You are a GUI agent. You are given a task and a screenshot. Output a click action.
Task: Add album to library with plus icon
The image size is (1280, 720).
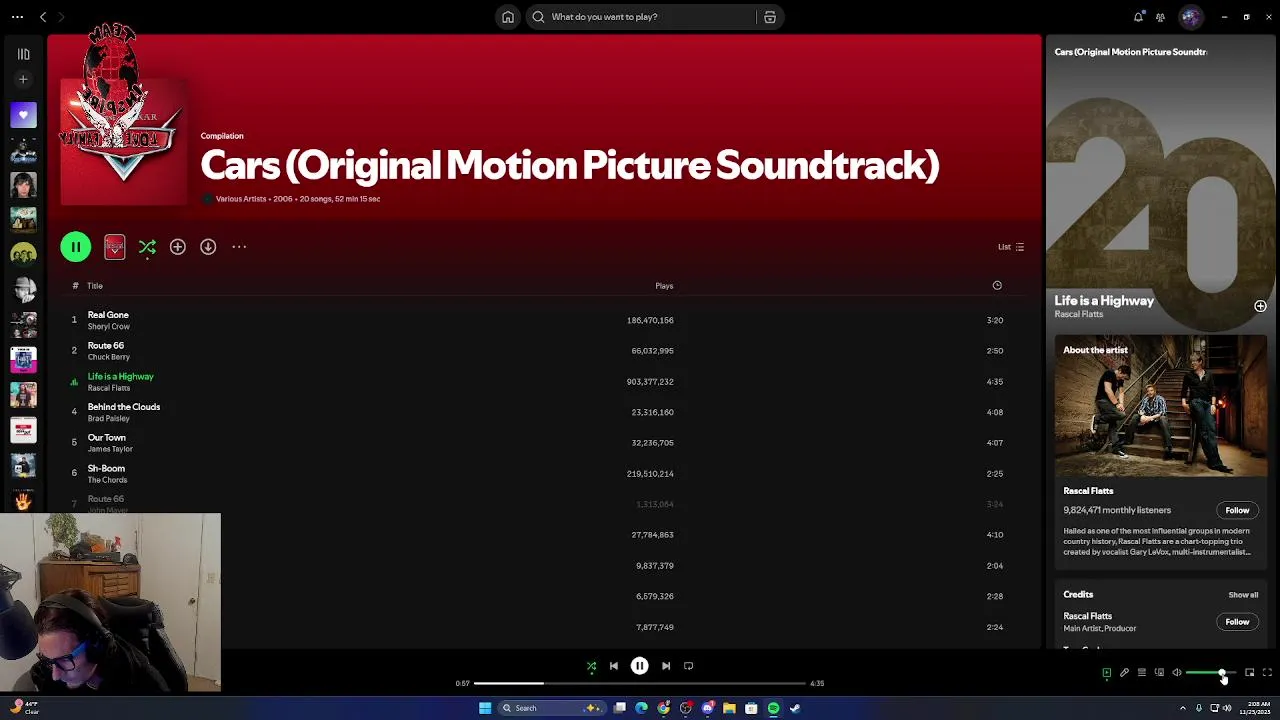coord(177,247)
